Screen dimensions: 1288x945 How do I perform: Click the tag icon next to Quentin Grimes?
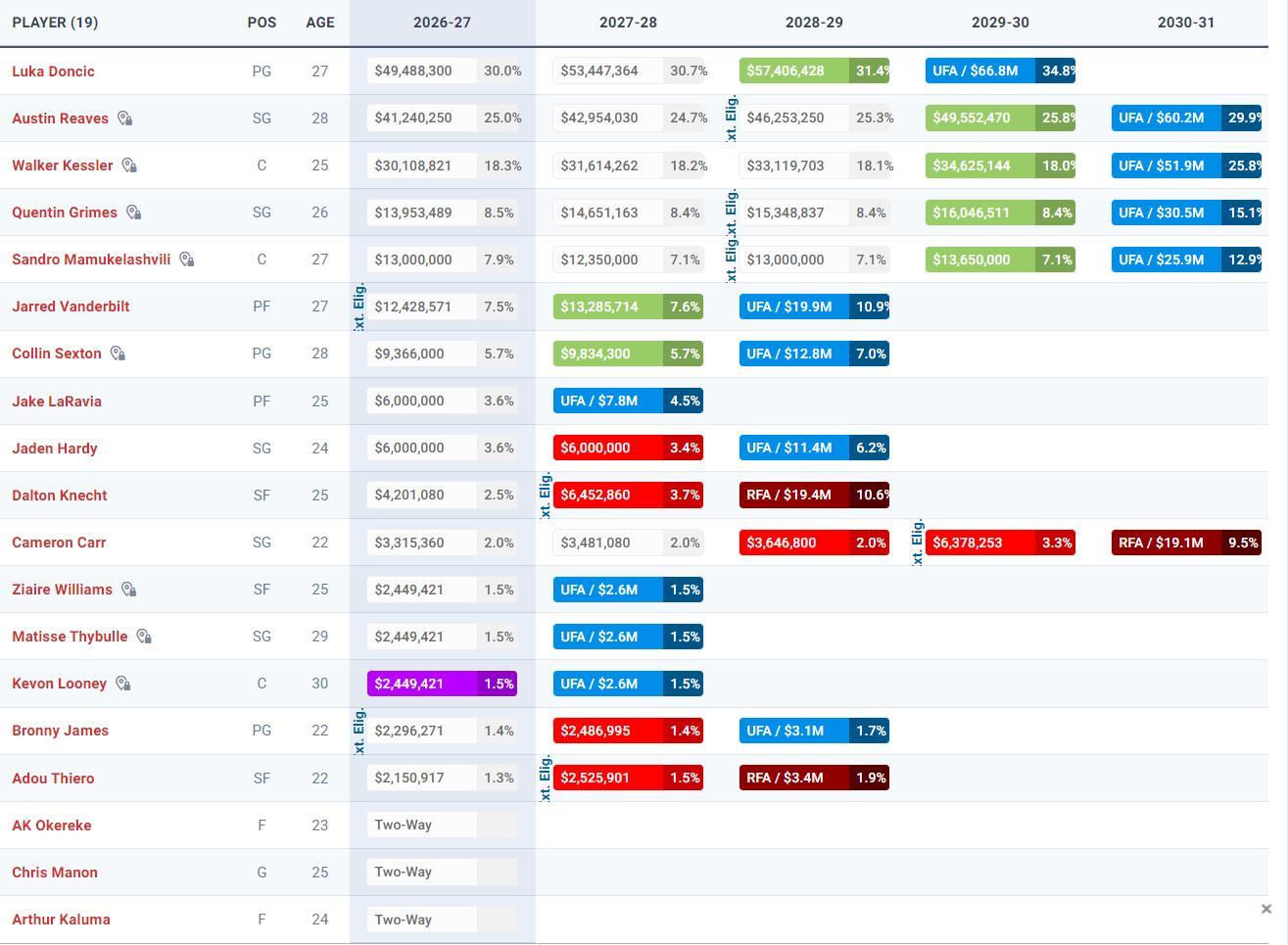133,213
